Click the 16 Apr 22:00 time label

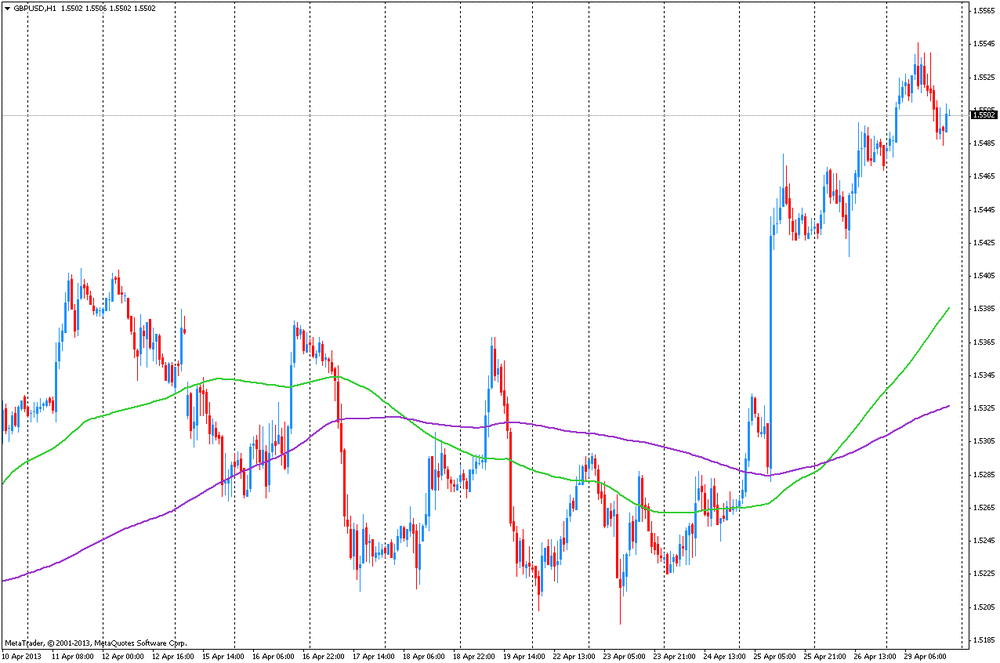[x=323, y=656]
